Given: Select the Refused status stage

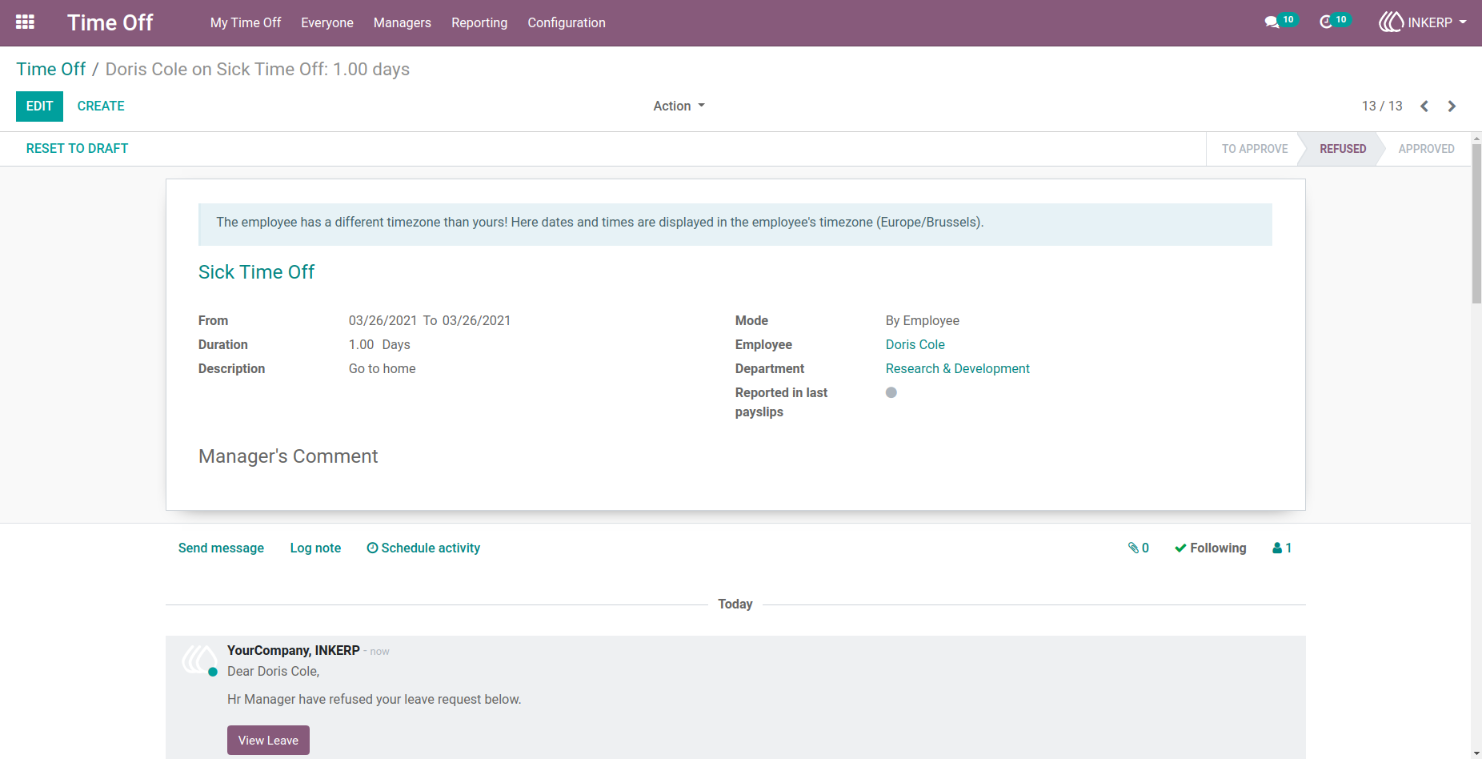Looking at the screenshot, I should (1342, 149).
